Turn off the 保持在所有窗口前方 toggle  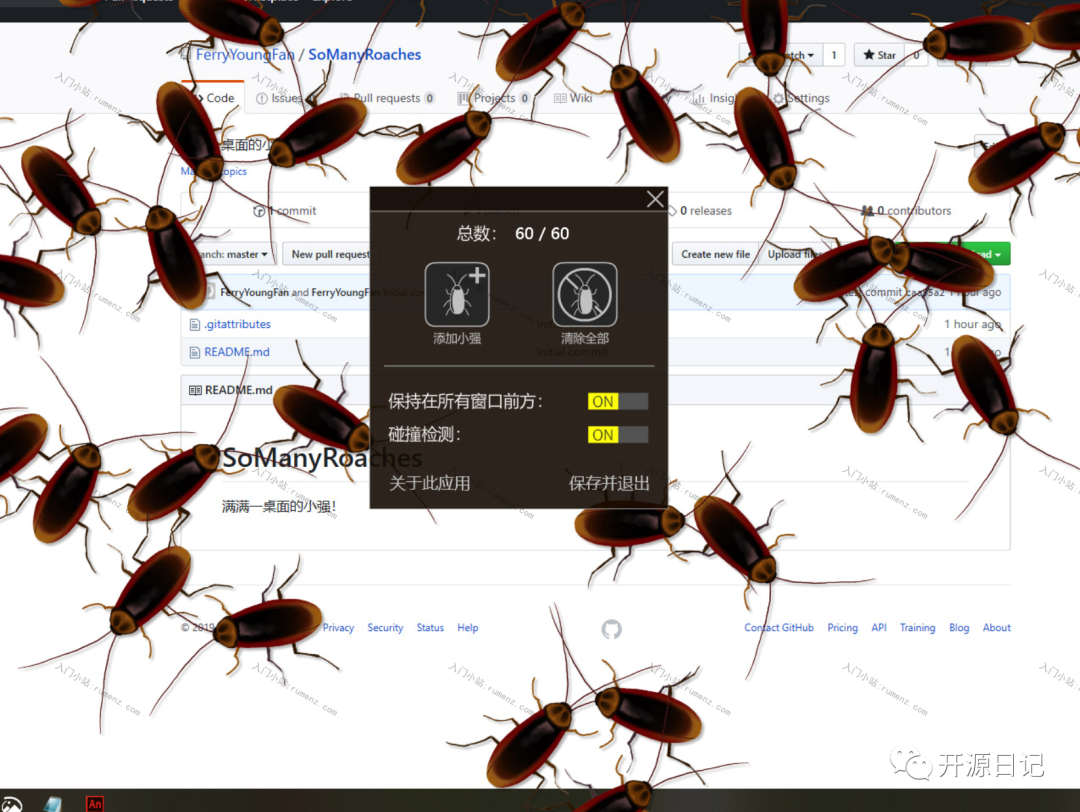[617, 401]
